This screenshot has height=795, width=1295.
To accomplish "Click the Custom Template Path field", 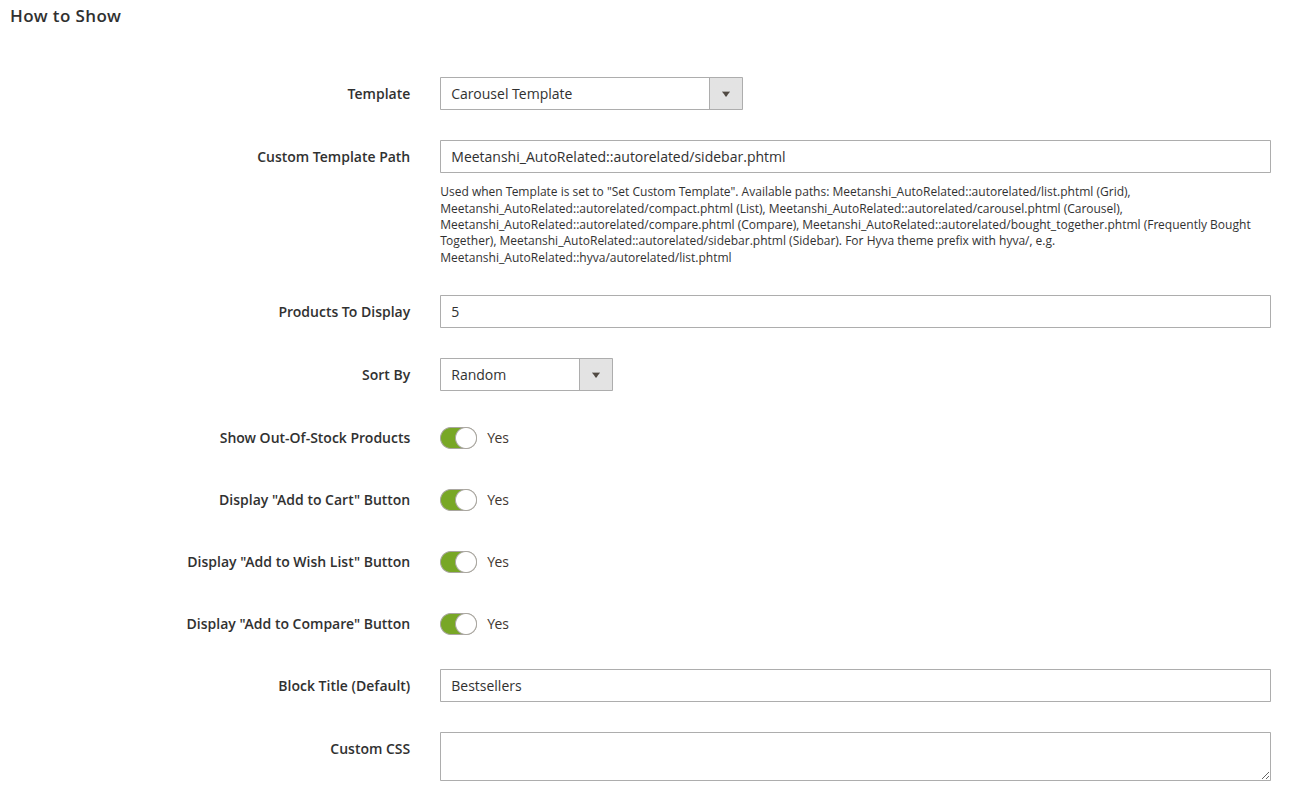I will 855,157.
